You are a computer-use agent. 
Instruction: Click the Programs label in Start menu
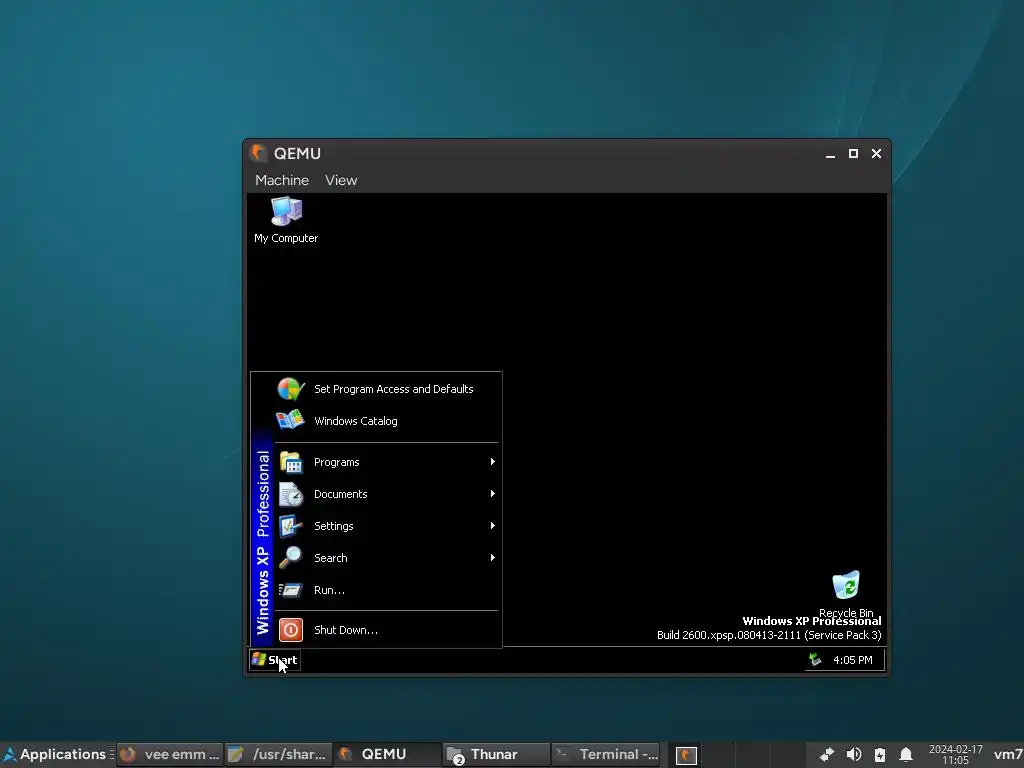tap(336, 462)
